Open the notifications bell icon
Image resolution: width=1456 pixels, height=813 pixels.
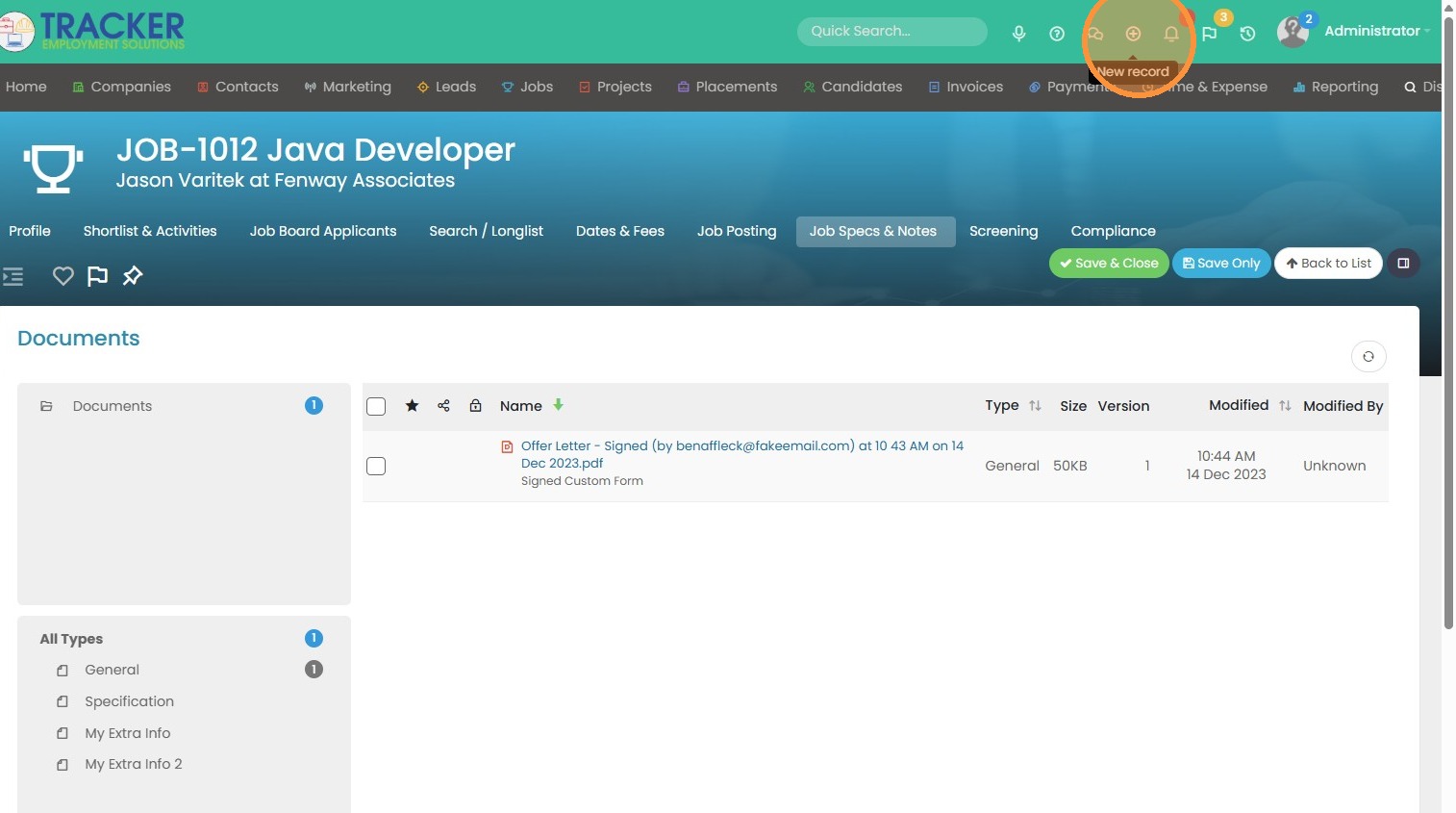click(x=1170, y=34)
